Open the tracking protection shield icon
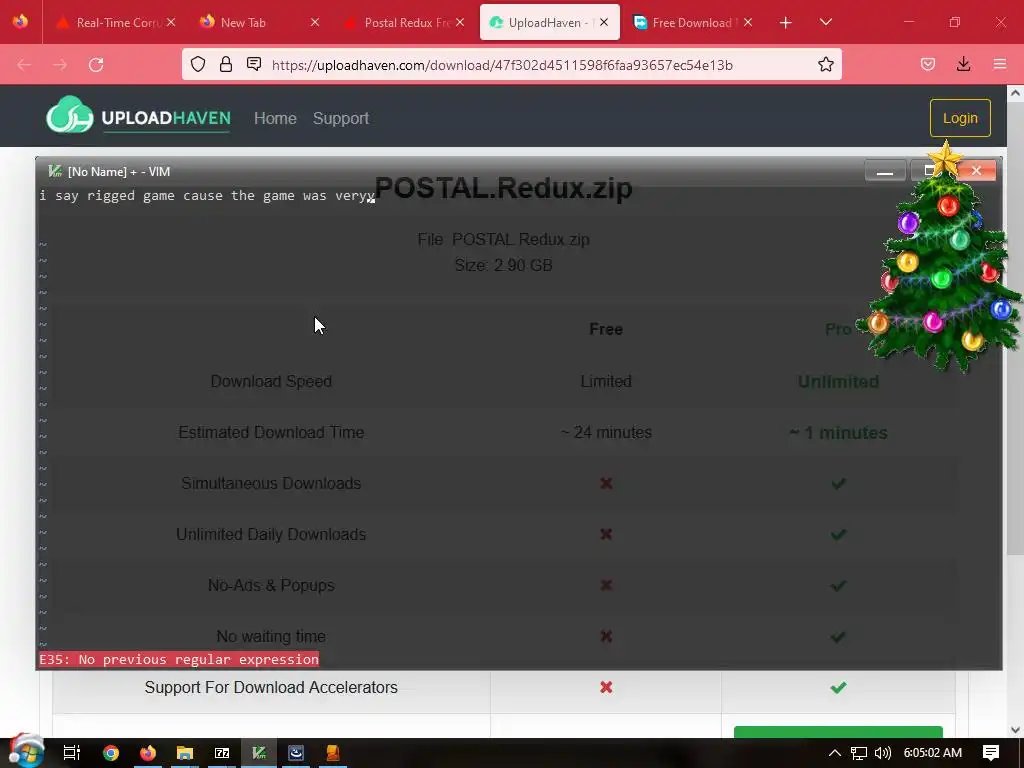 point(198,64)
